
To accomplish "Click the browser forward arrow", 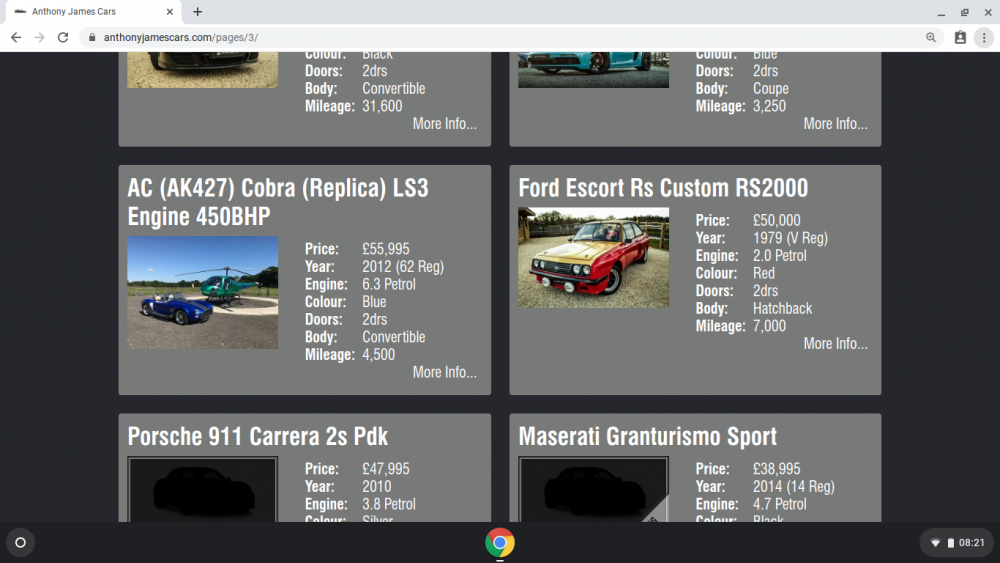I will (40, 38).
